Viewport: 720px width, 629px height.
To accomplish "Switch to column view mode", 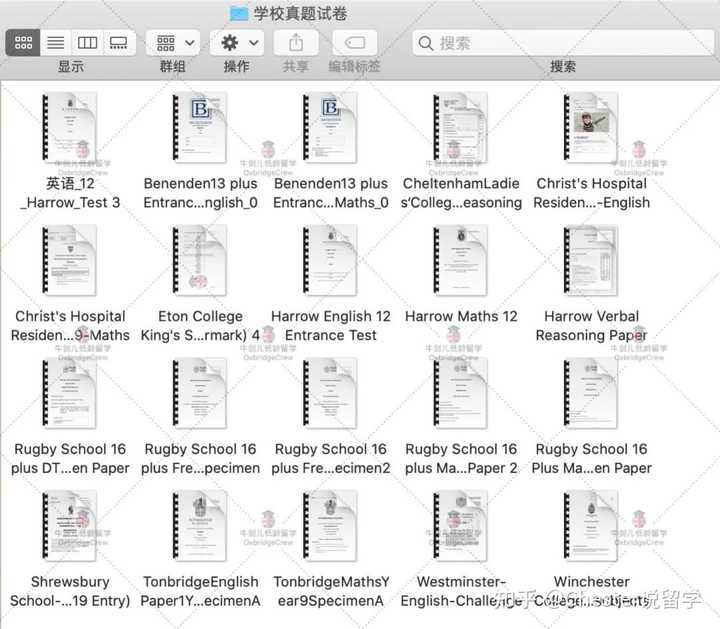I will pos(87,43).
